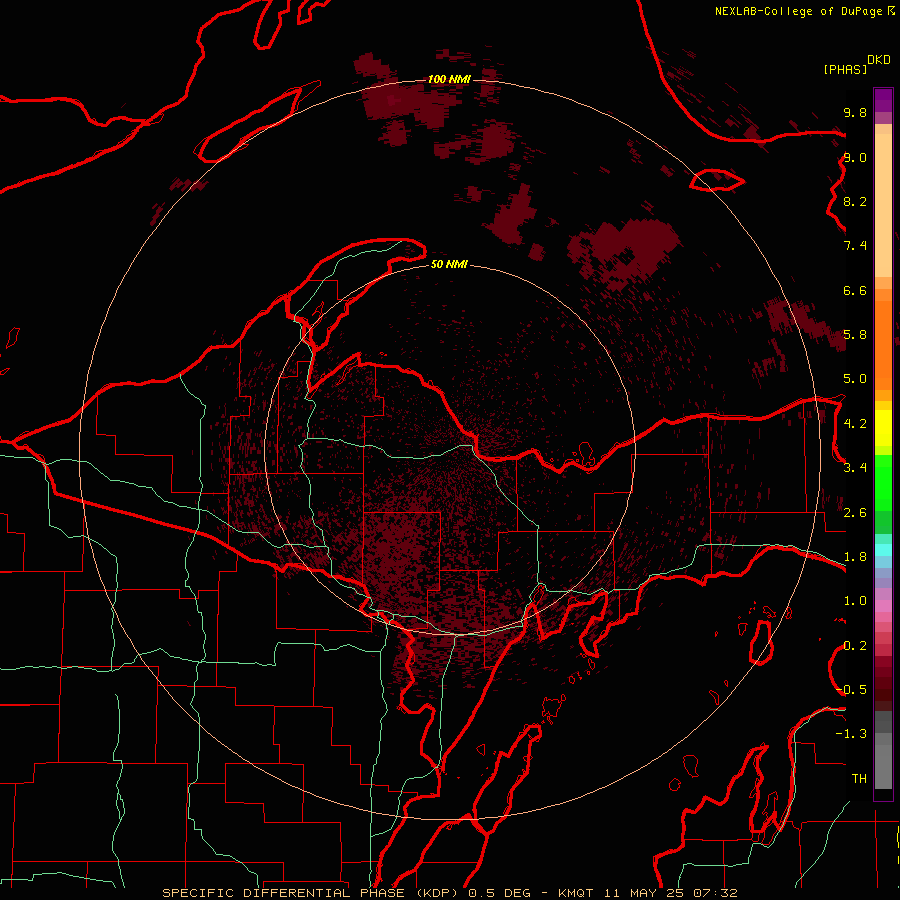Screen dimensions: 900x900
Task: Select the 4.2 scale value
Action: (x=855, y=424)
